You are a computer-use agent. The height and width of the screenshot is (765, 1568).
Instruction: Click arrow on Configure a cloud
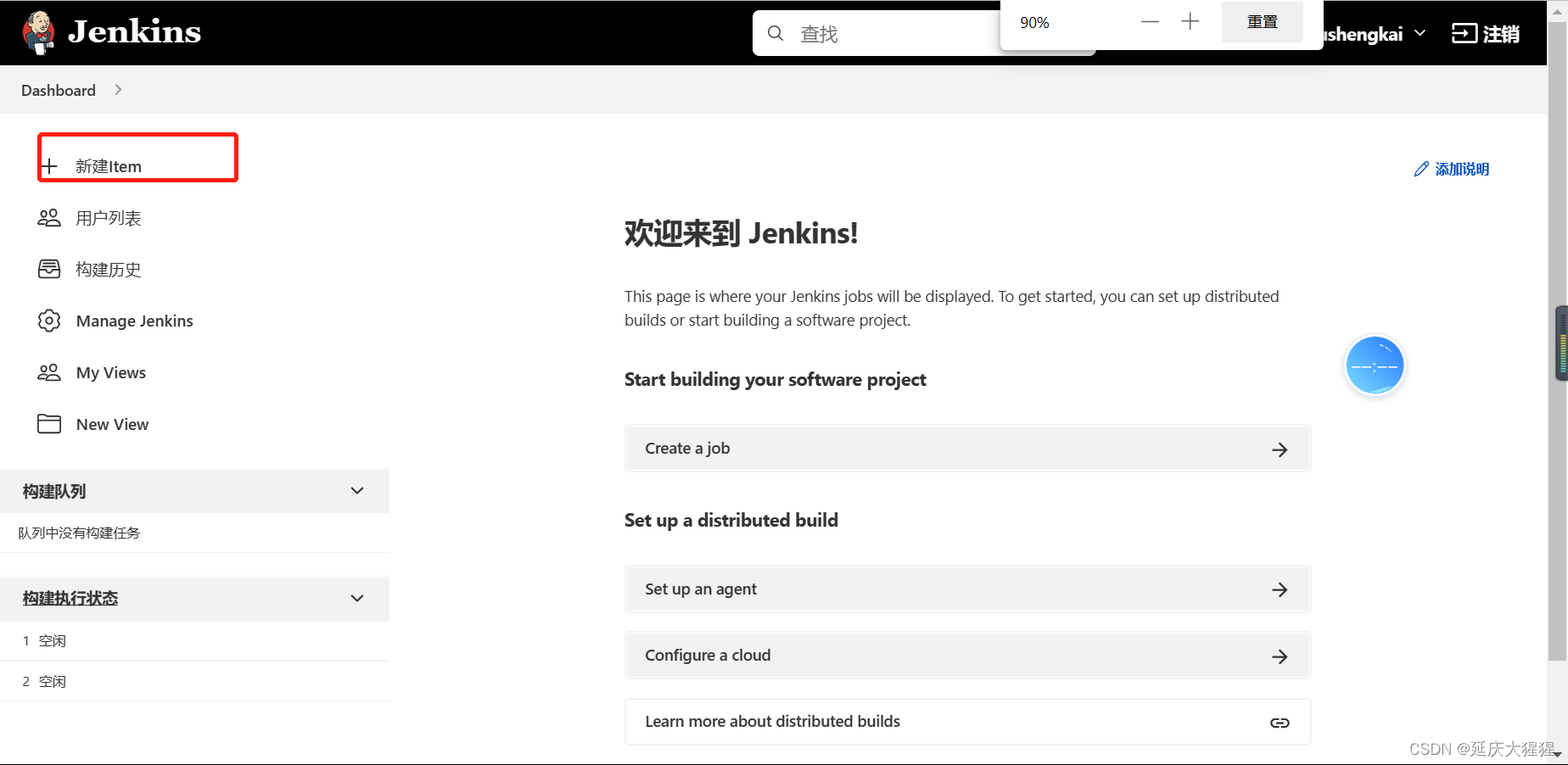coord(1280,656)
